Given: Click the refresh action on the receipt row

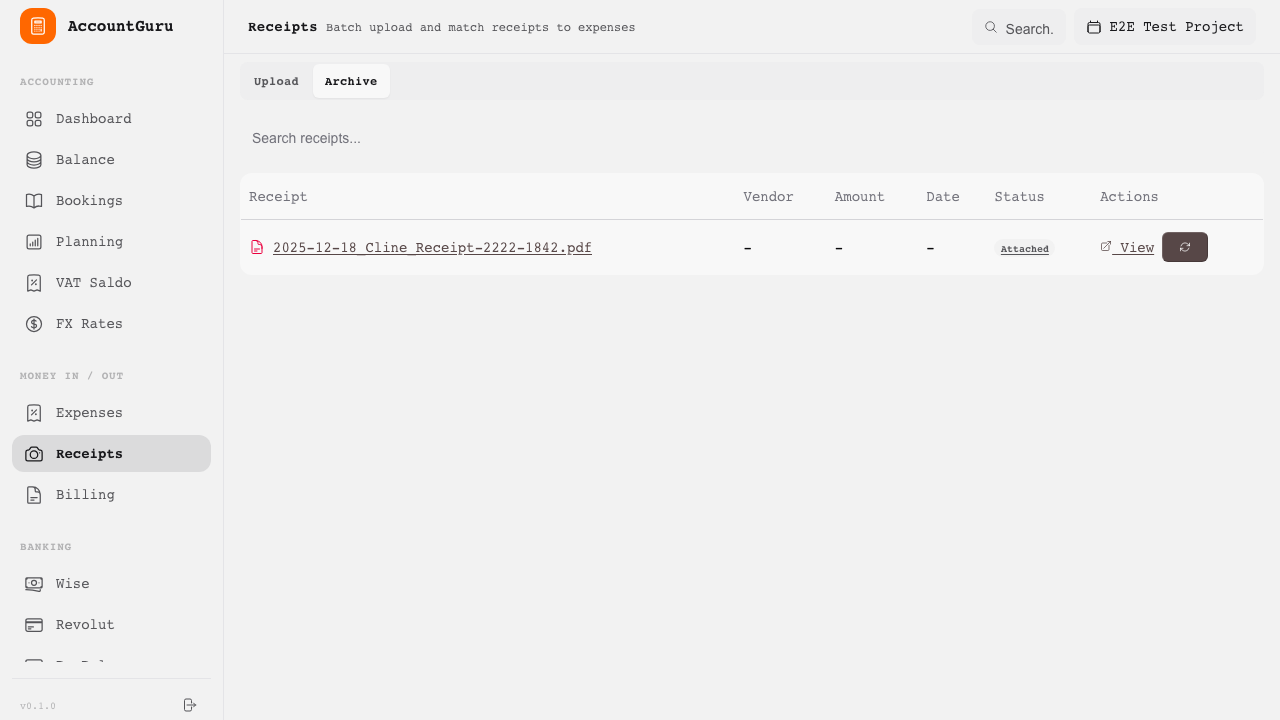Looking at the screenshot, I should point(1185,247).
